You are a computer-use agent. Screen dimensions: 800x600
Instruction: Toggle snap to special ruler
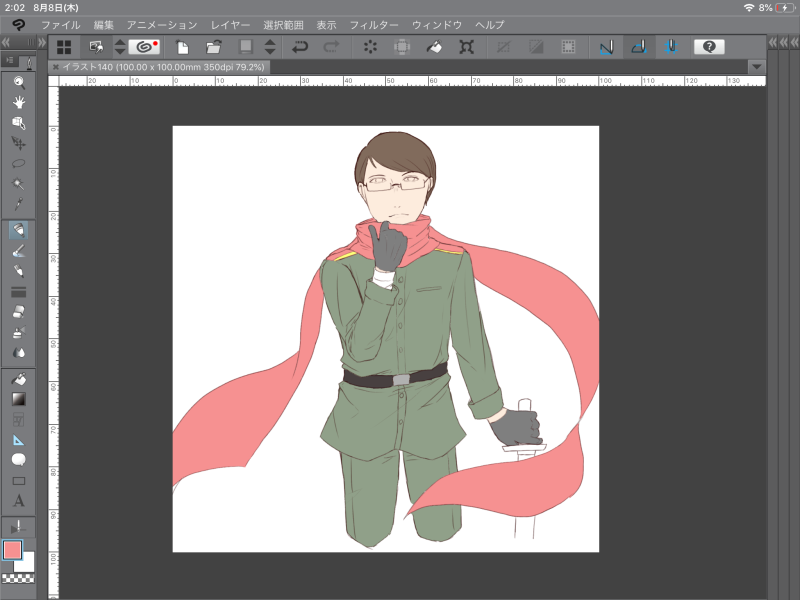(x=638, y=46)
